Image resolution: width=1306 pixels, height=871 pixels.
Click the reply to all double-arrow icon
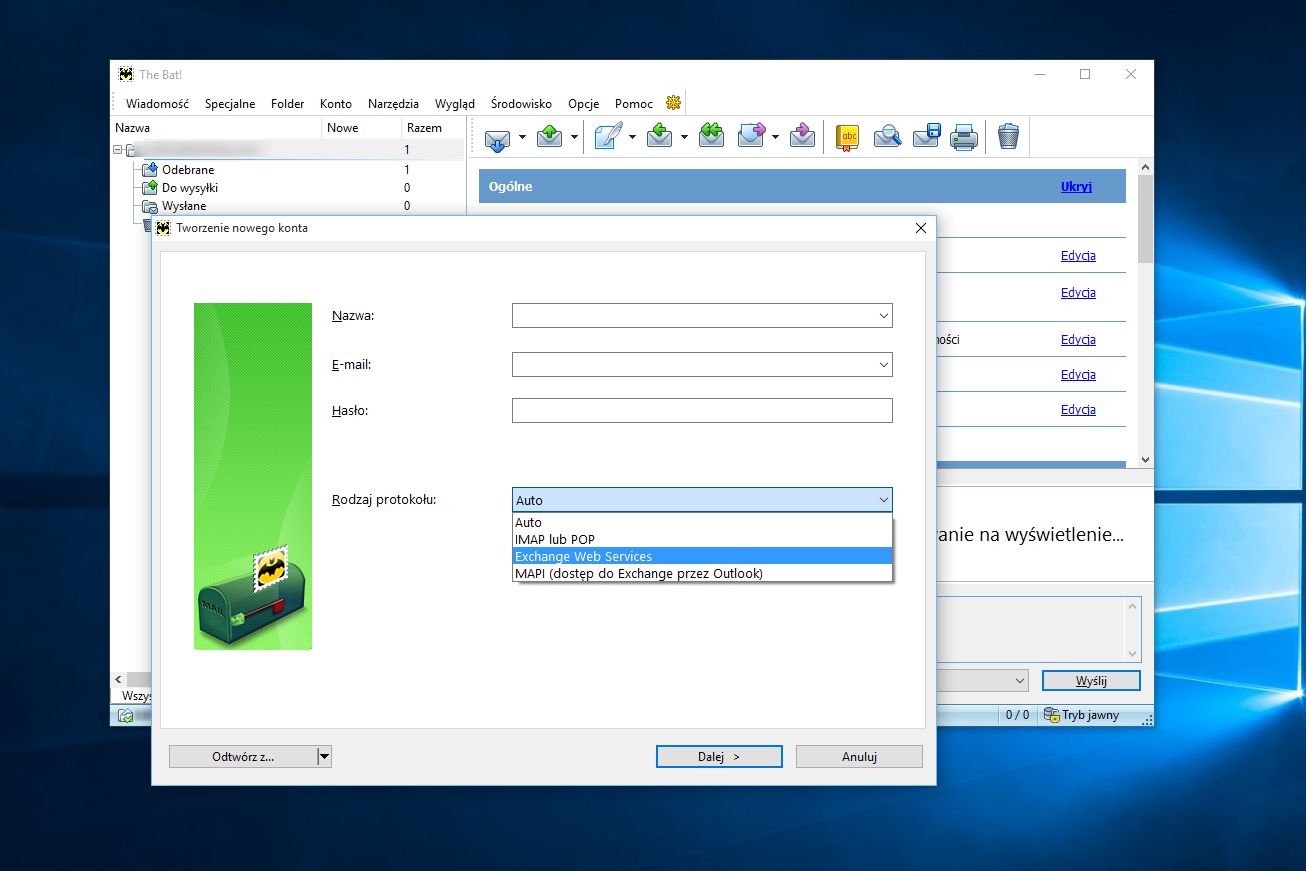coord(711,137)
